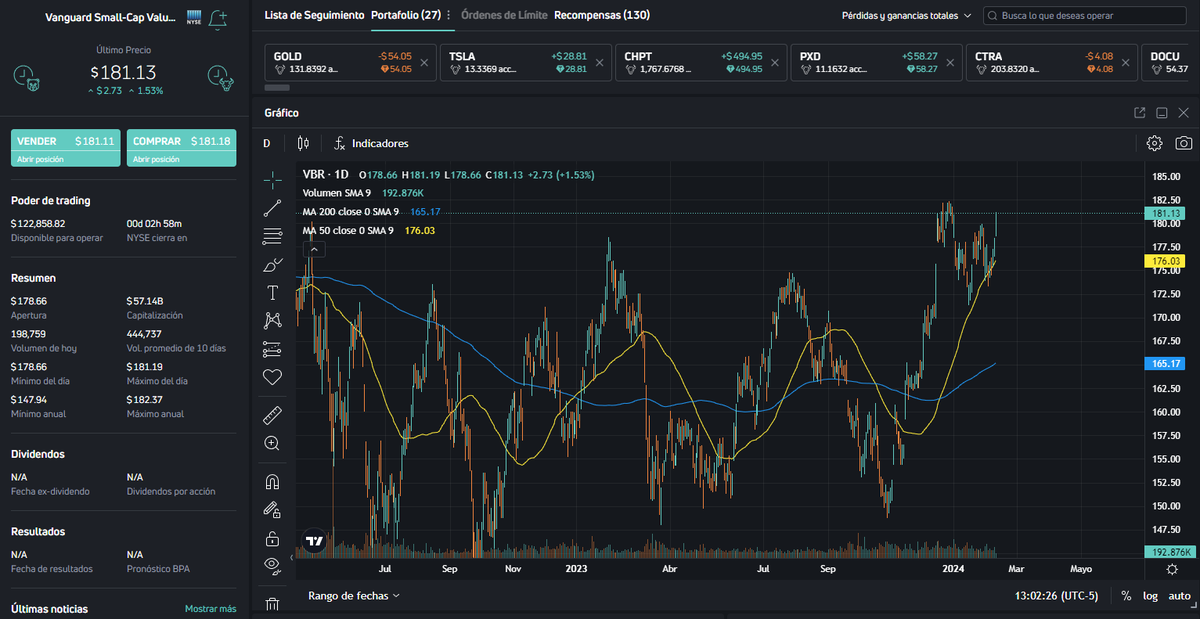Click COMPRAR button at $181.18

(x=182, y=147)
